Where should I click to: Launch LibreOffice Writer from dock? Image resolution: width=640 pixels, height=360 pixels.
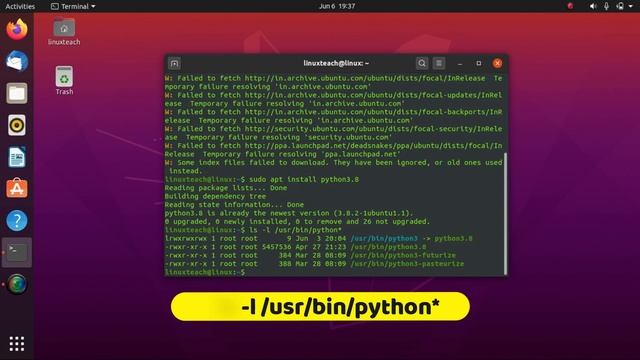[17, 157]
